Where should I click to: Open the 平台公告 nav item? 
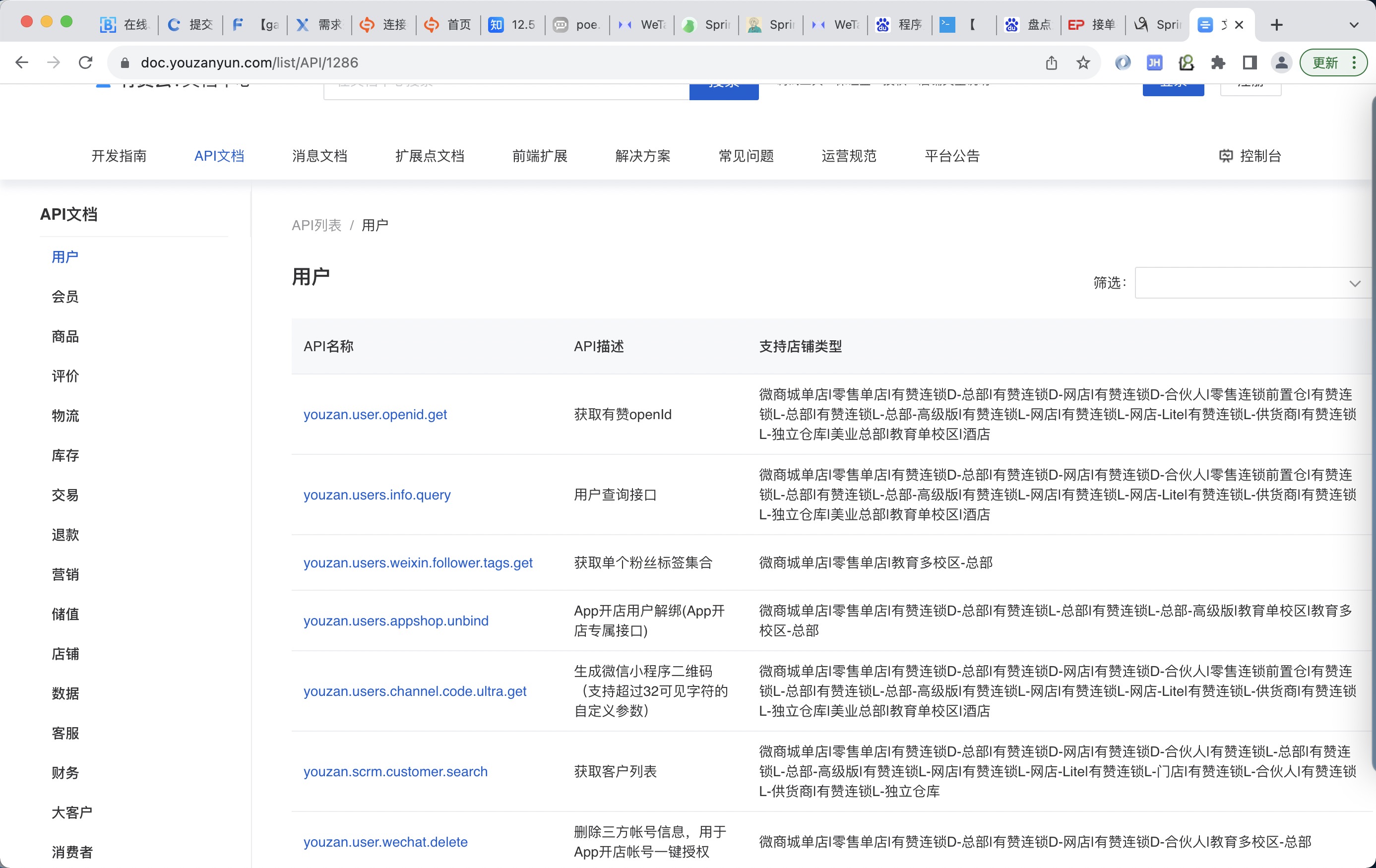click(x=952, y=156)
